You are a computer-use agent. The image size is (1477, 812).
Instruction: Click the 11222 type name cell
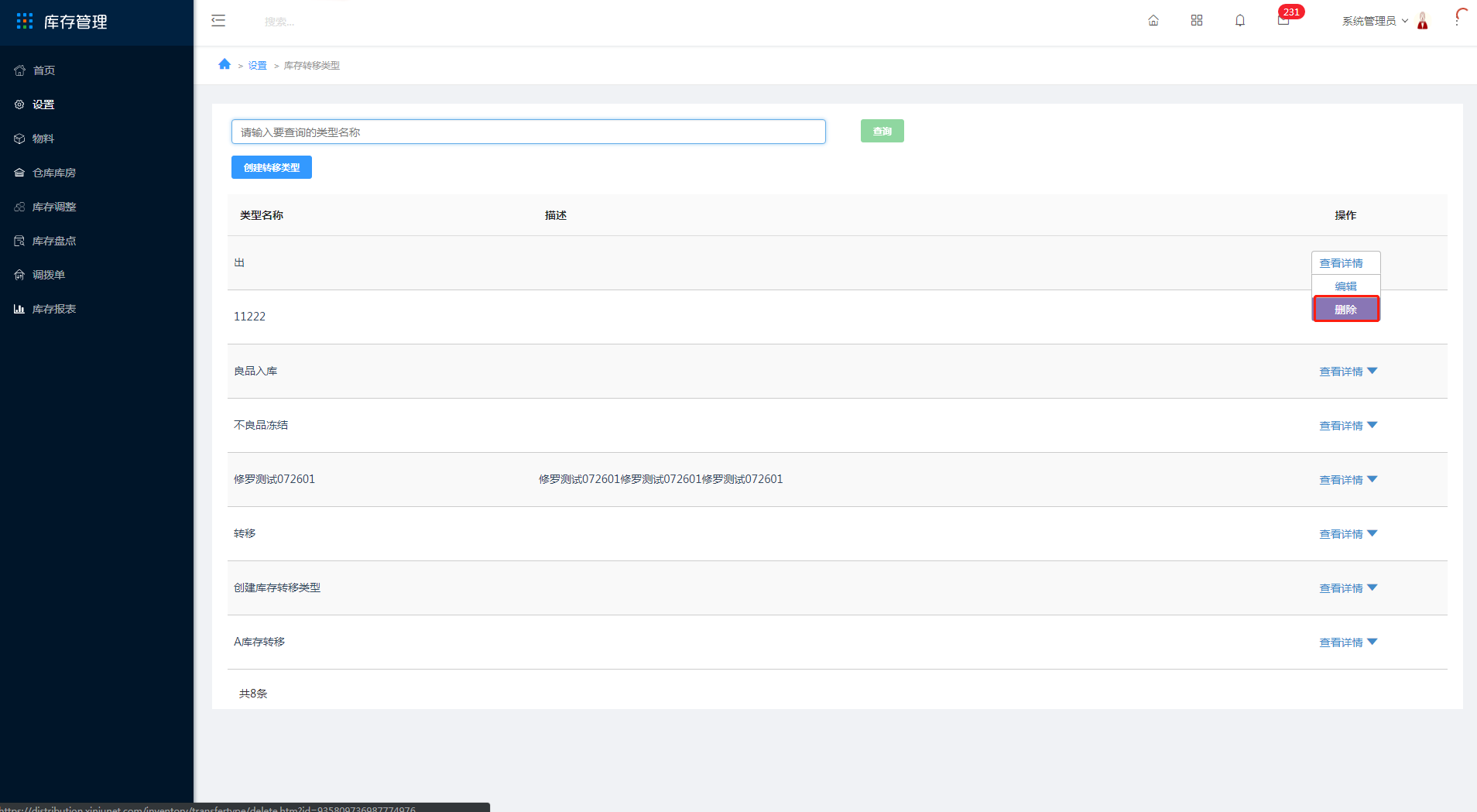[249, 317]
